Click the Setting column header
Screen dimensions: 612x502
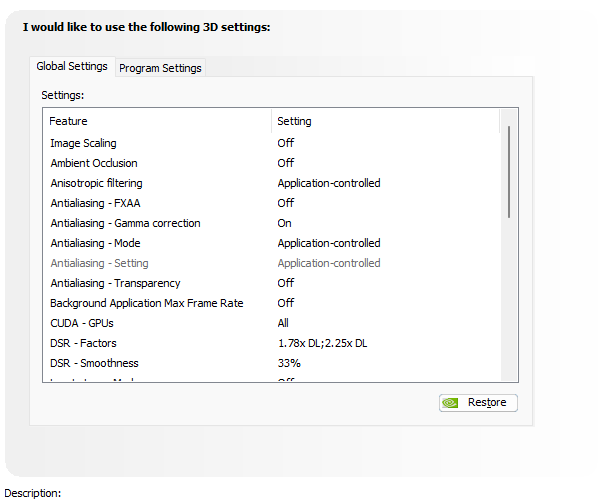point(294,121)
